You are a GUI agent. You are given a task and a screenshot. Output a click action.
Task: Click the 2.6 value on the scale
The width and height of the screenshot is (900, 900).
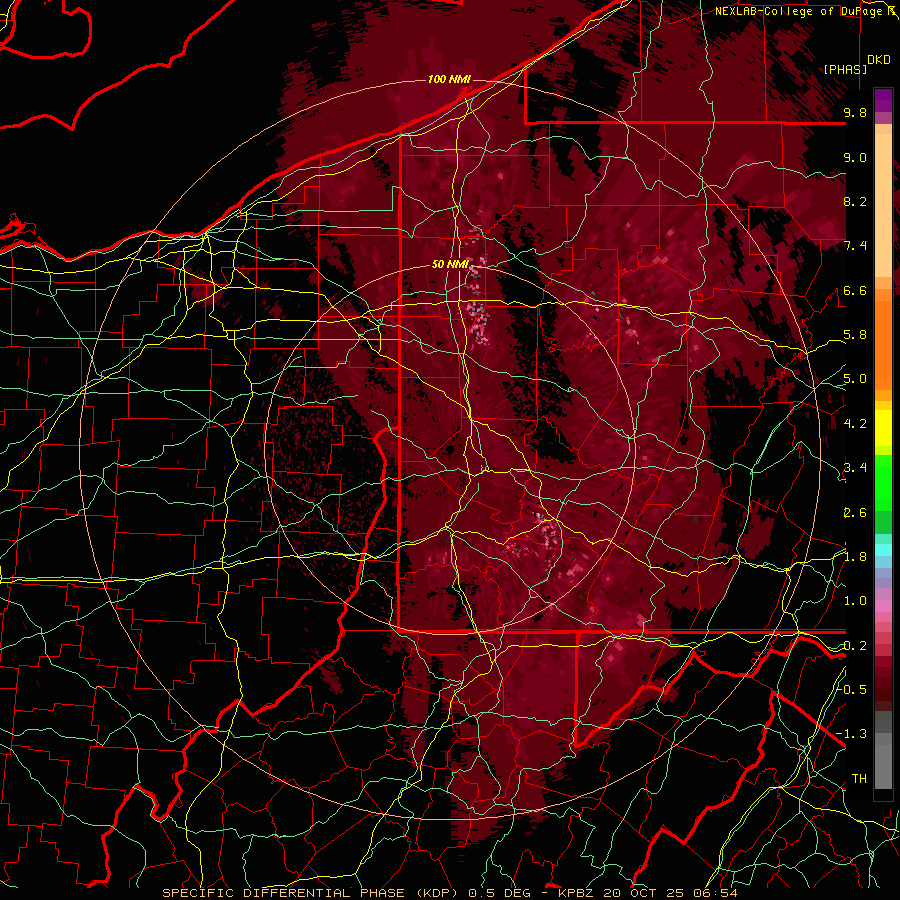click(855, 513)
